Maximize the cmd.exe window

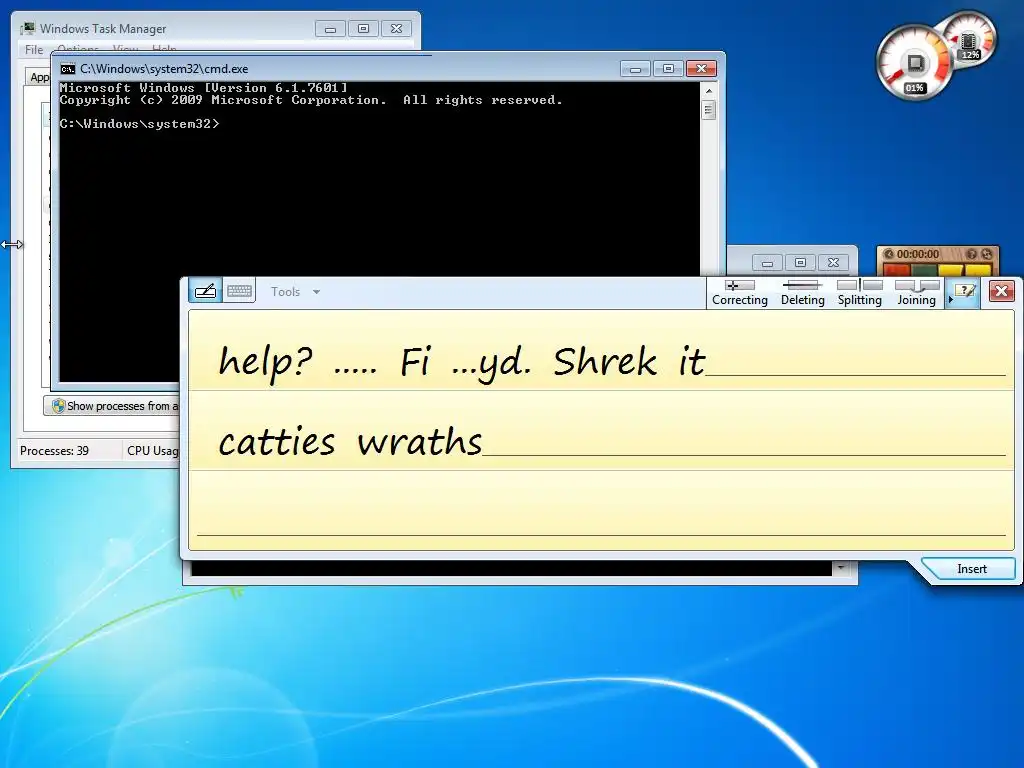[x=668, y=69]
